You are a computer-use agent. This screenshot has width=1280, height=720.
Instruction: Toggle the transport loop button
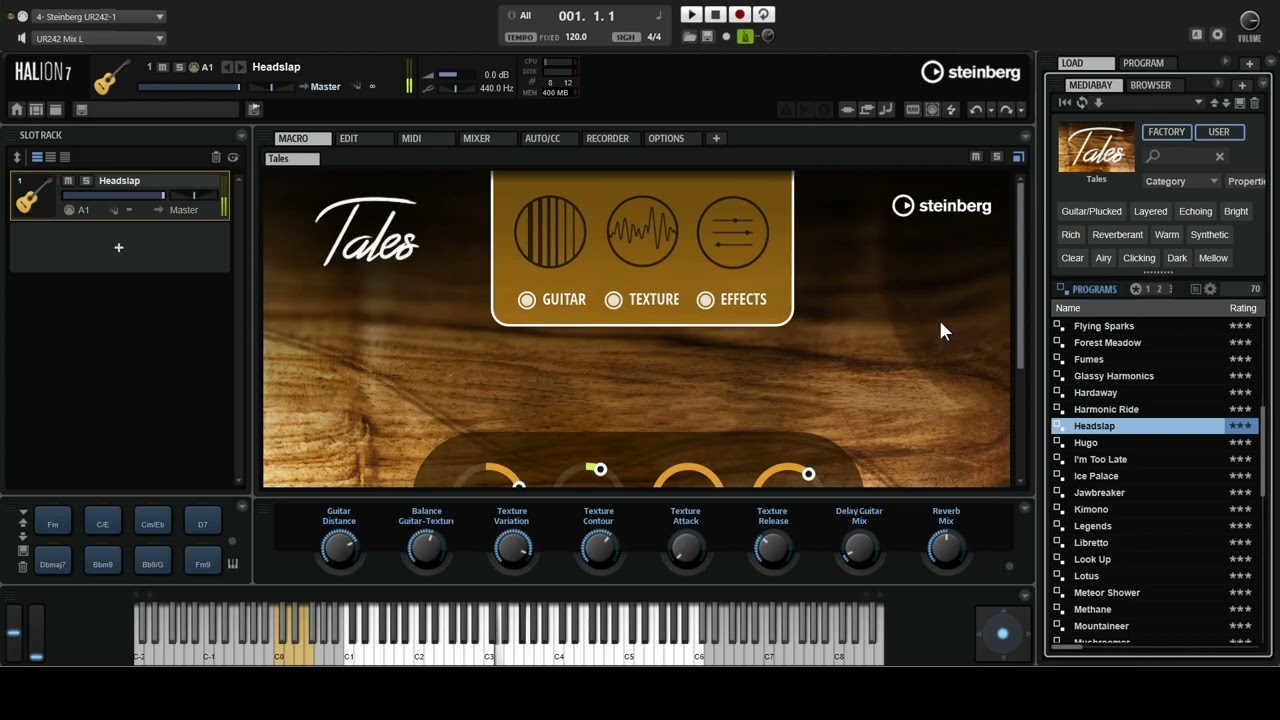tap(763, 15)
